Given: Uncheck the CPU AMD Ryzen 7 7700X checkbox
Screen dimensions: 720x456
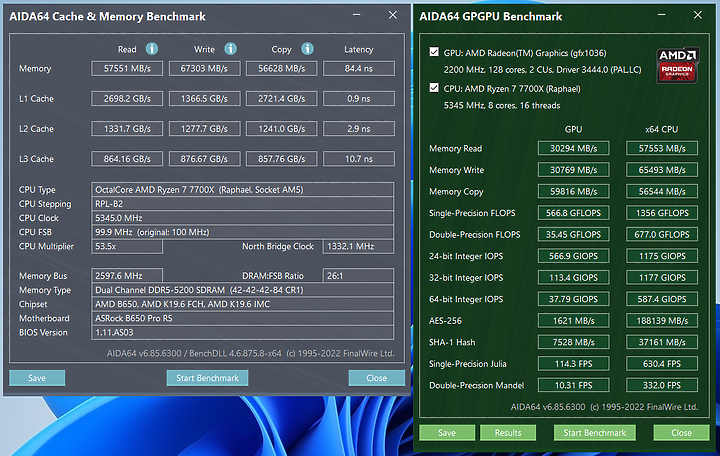Looking at the screenshot, I should pos(434,88).
